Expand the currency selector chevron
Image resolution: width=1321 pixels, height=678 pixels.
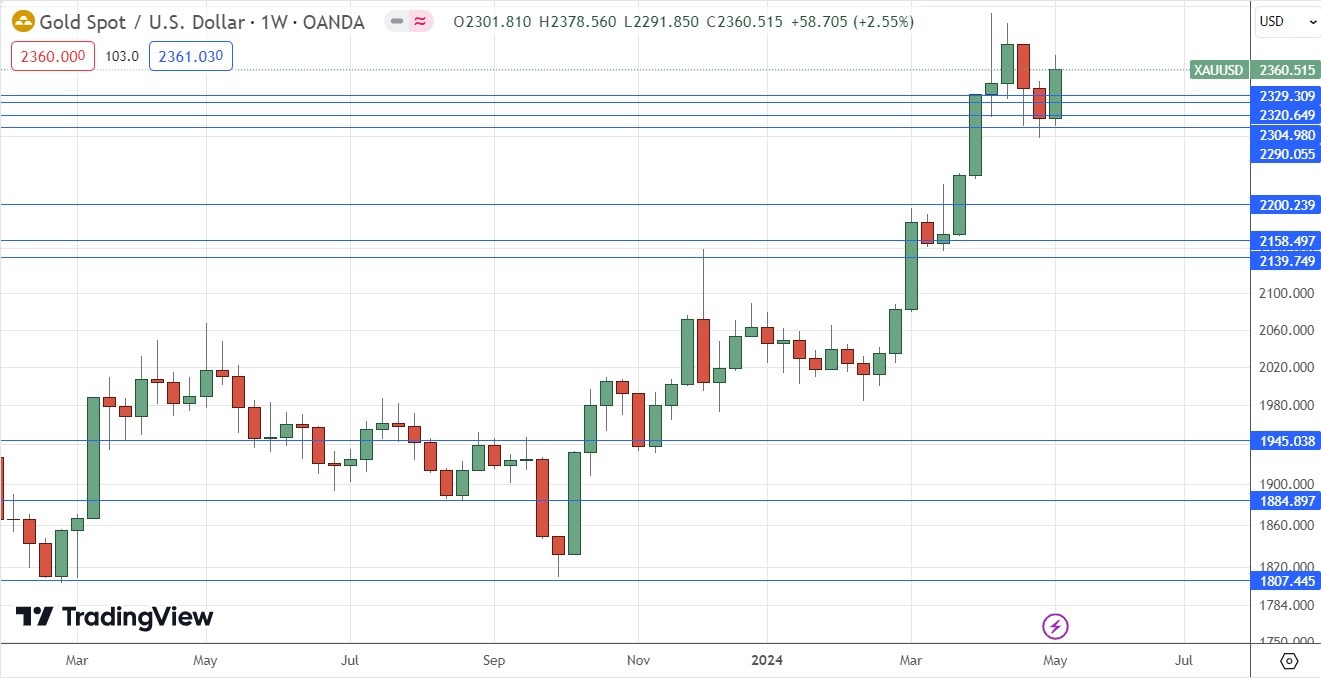[x=1311, y=20]
